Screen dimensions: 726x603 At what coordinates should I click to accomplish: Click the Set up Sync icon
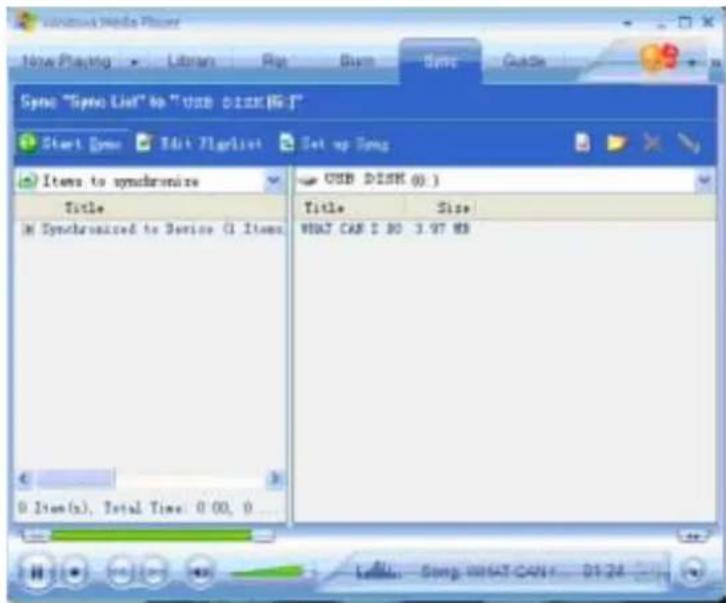click(x=287, y=143)
